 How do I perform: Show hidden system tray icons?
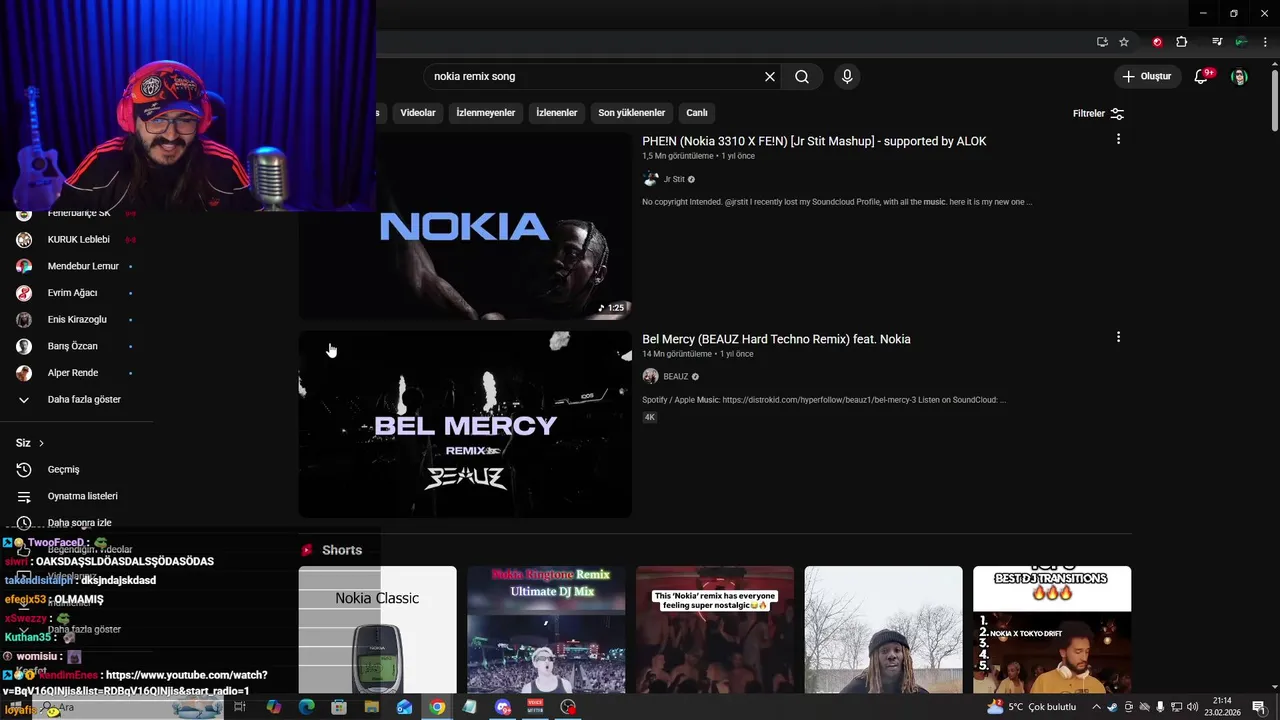click(1096, 707)
